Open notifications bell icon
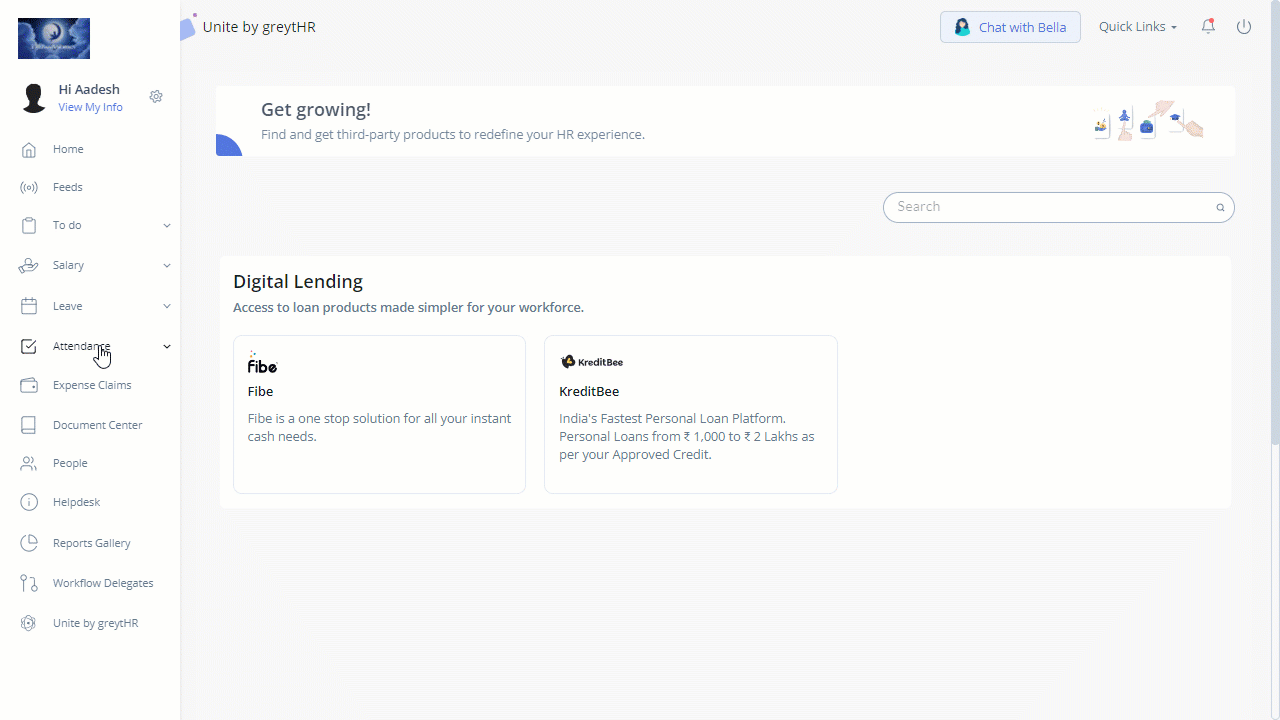The width and height of the screenshot is (1280, 720). (1208, 27)
